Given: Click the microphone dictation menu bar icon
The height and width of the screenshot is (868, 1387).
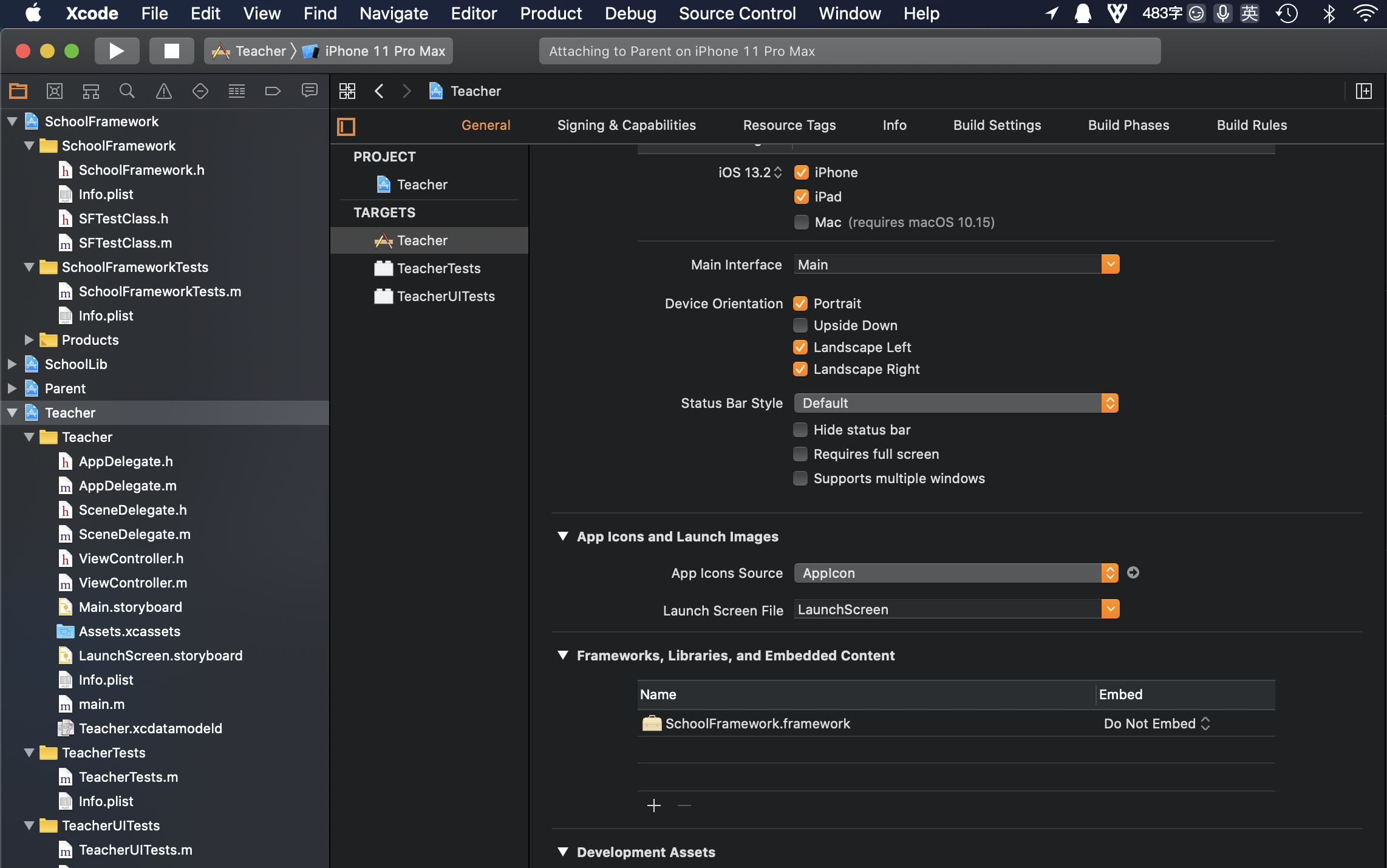Looking at the screenshot, I should point(1223,13).
